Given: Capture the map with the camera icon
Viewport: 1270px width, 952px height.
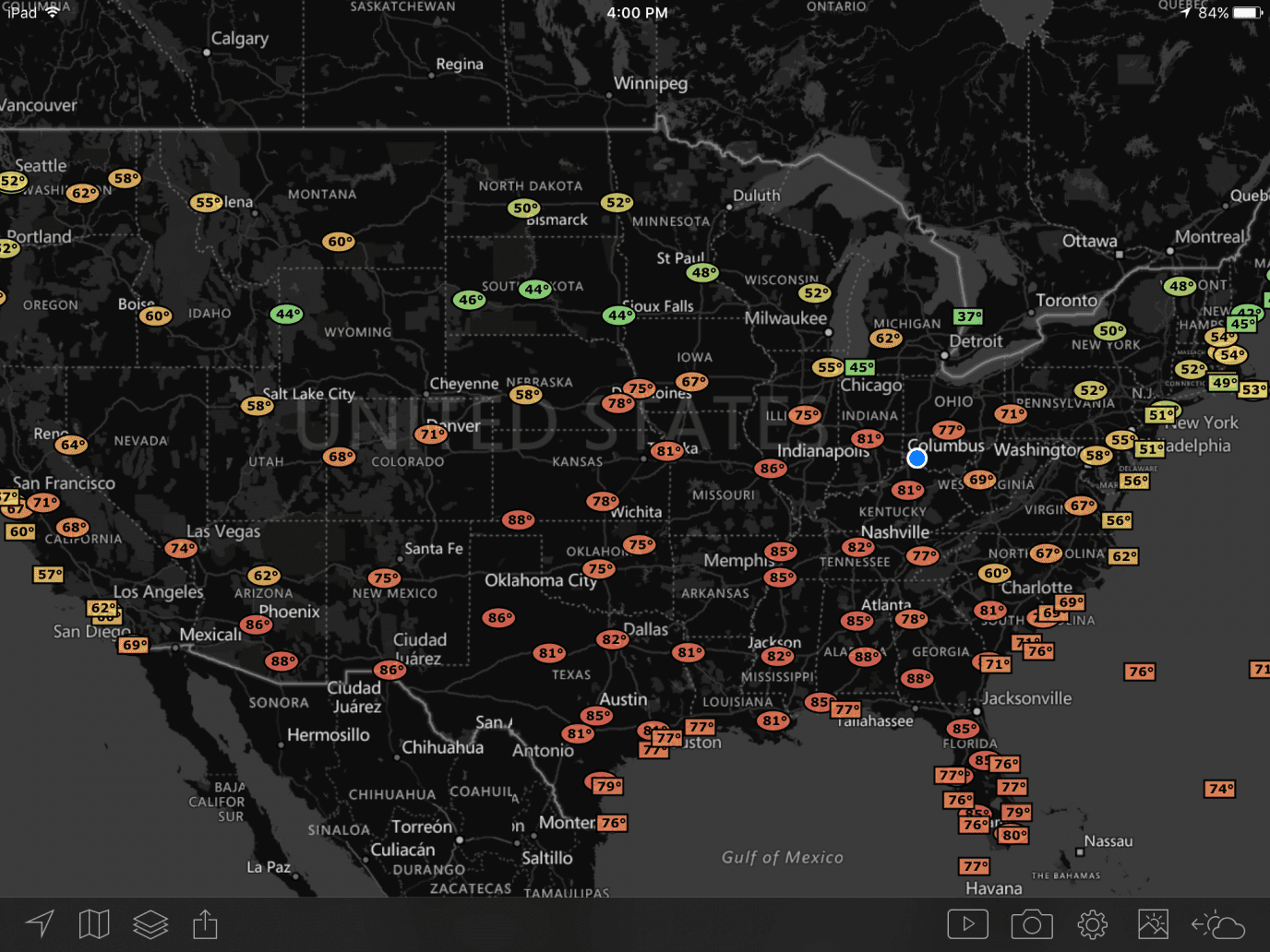Looking at the screenshot, I should (x=1032, y=923).
